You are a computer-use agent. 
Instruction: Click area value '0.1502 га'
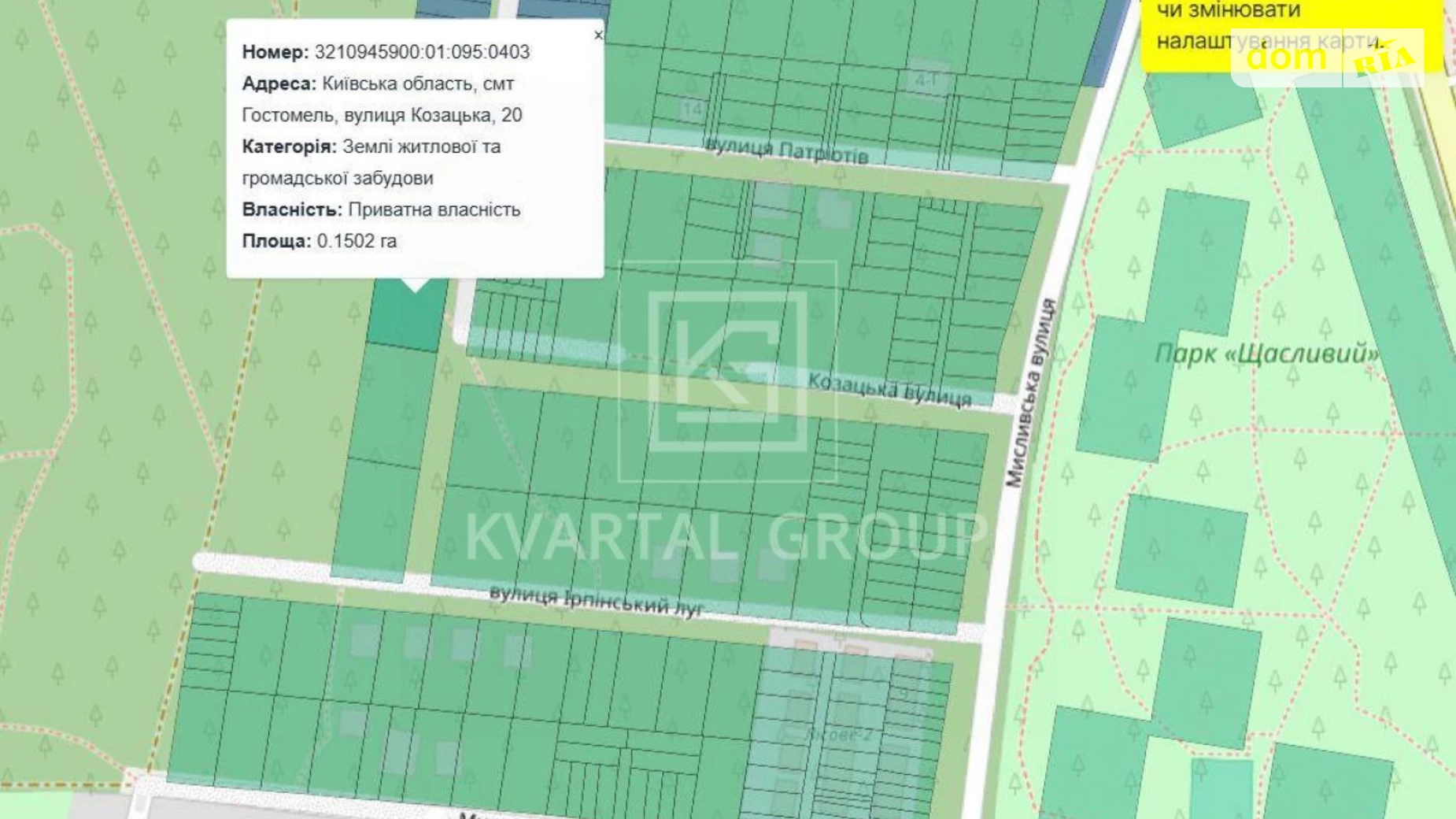click(357, 241)
